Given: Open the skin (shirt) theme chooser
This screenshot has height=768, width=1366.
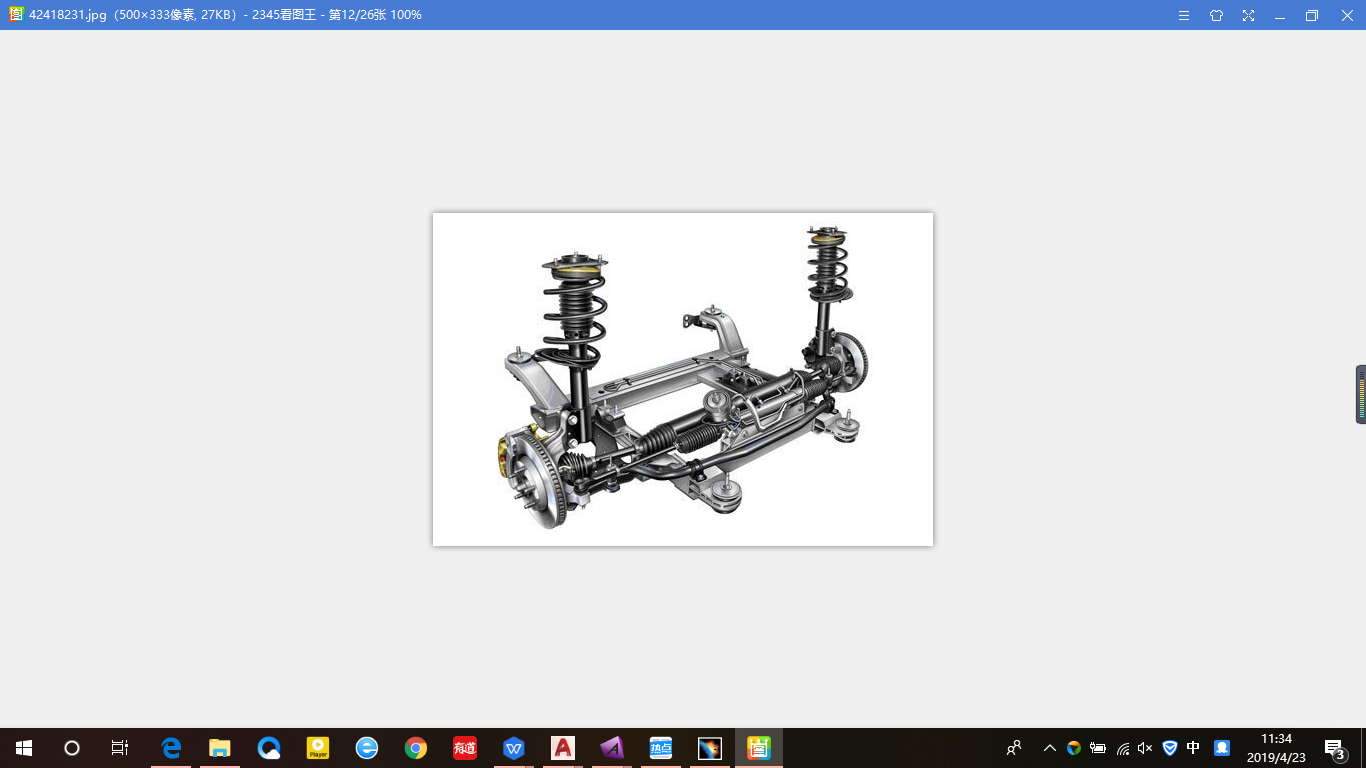Looking at the screenshot, I should coord(1216,15).
